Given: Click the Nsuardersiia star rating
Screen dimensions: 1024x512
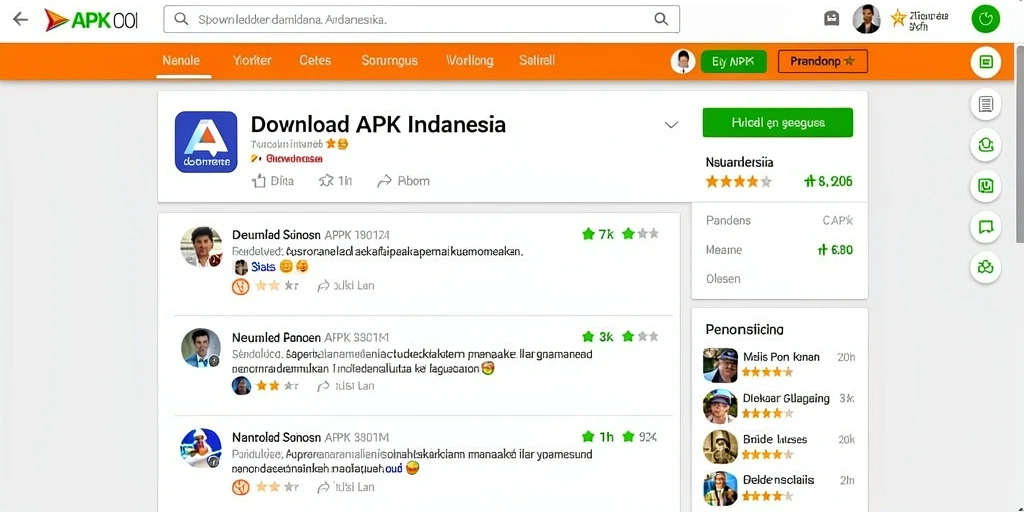Looking at the screenshot, I should click(739, 182).
